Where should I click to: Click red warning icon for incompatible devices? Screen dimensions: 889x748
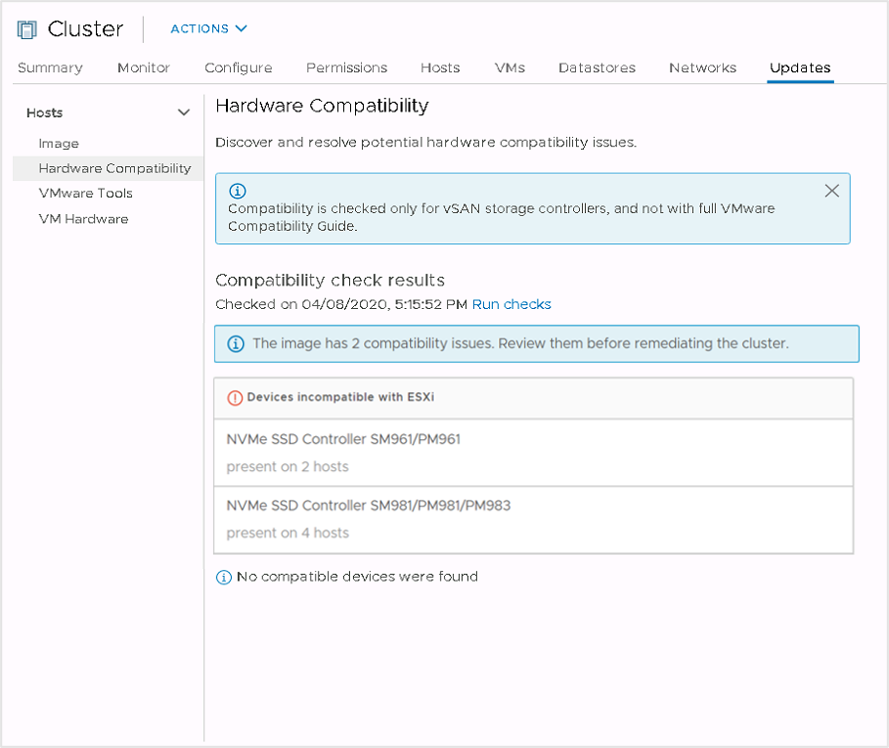pyautogui.click(x=235, y=398)
